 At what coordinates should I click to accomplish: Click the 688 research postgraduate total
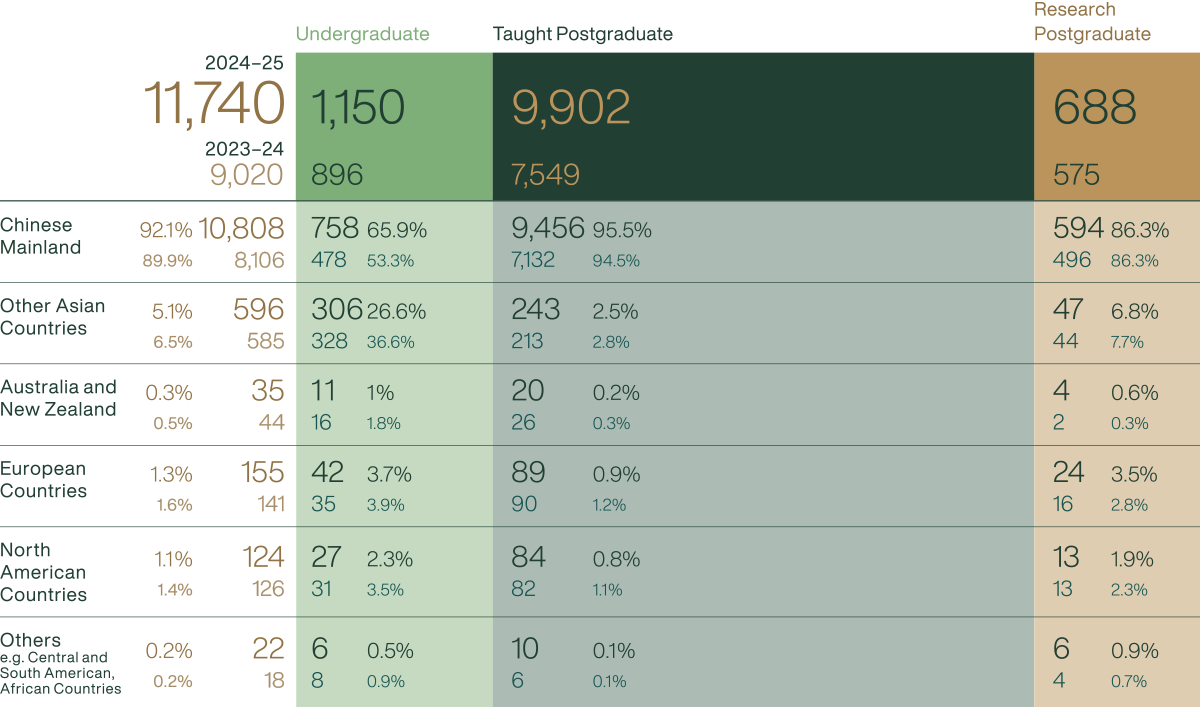[x=1095, y=107]
